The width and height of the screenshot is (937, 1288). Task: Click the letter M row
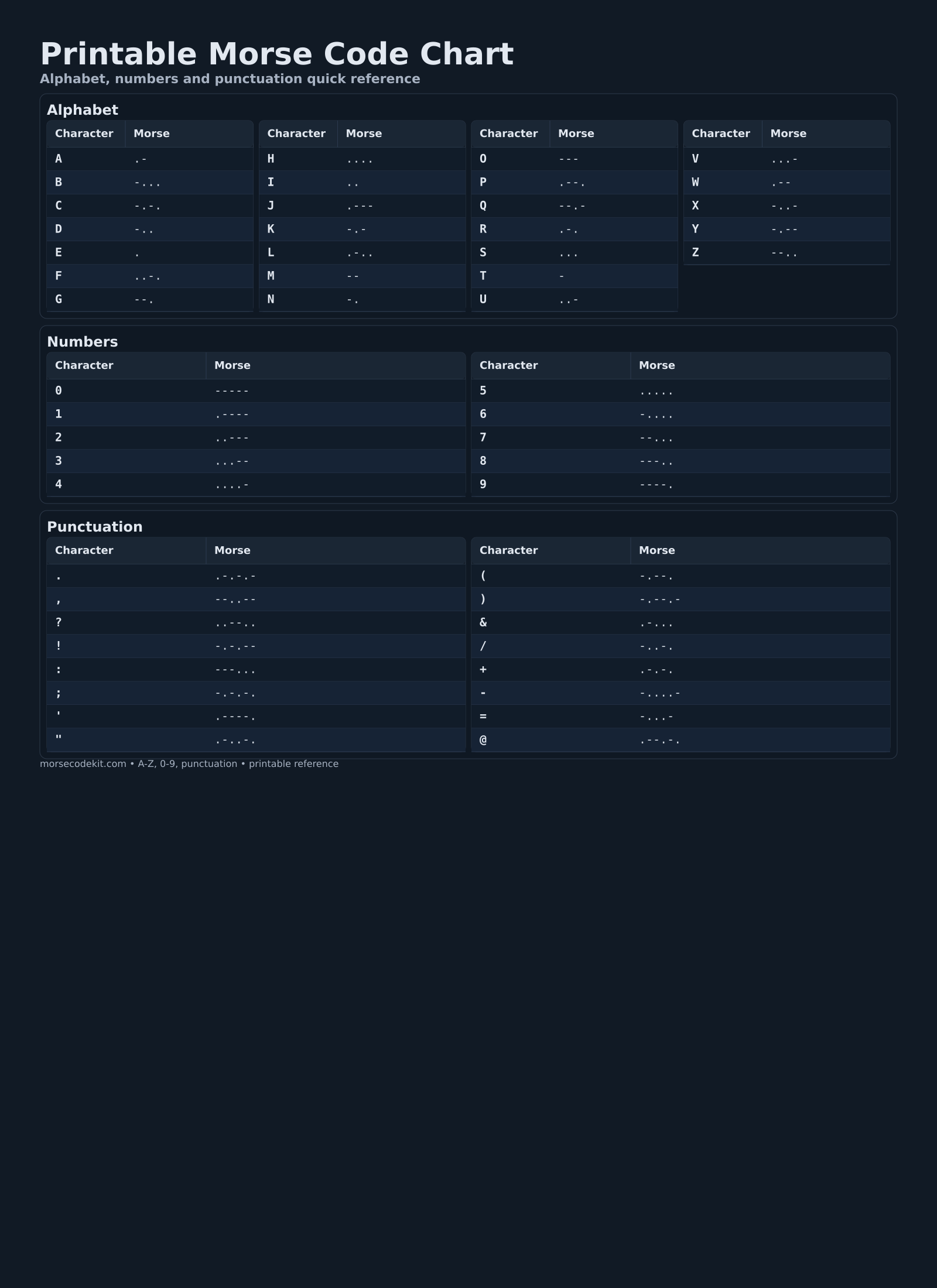coord(362,276)
